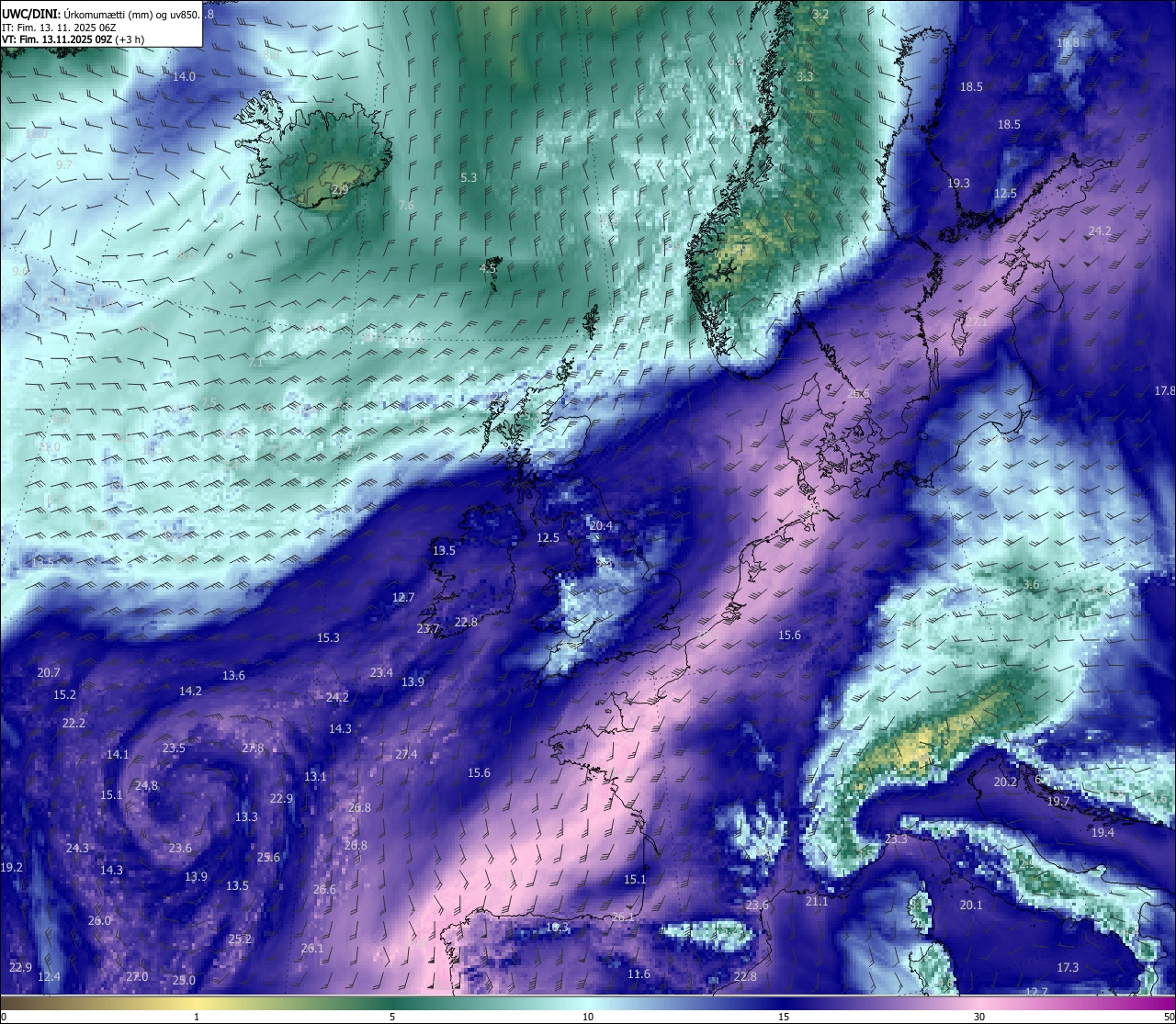1176x1024 pixels.
Task: Click the 2.9 value over Iceland
Action: [340, 189]
